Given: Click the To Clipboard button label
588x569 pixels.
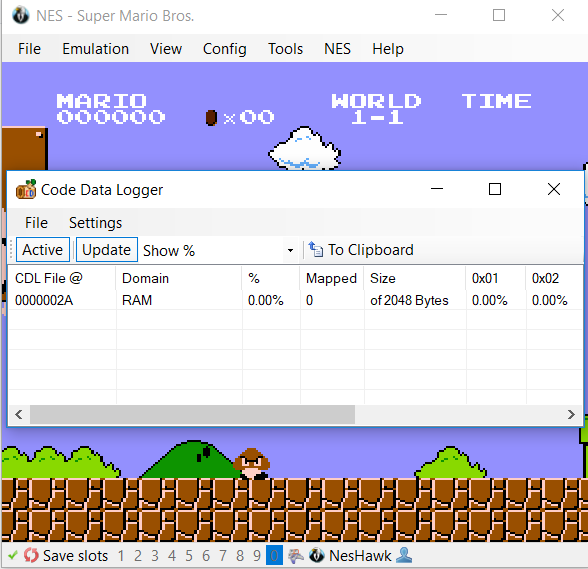Looking at the screenshot, I should pos(371,250).
